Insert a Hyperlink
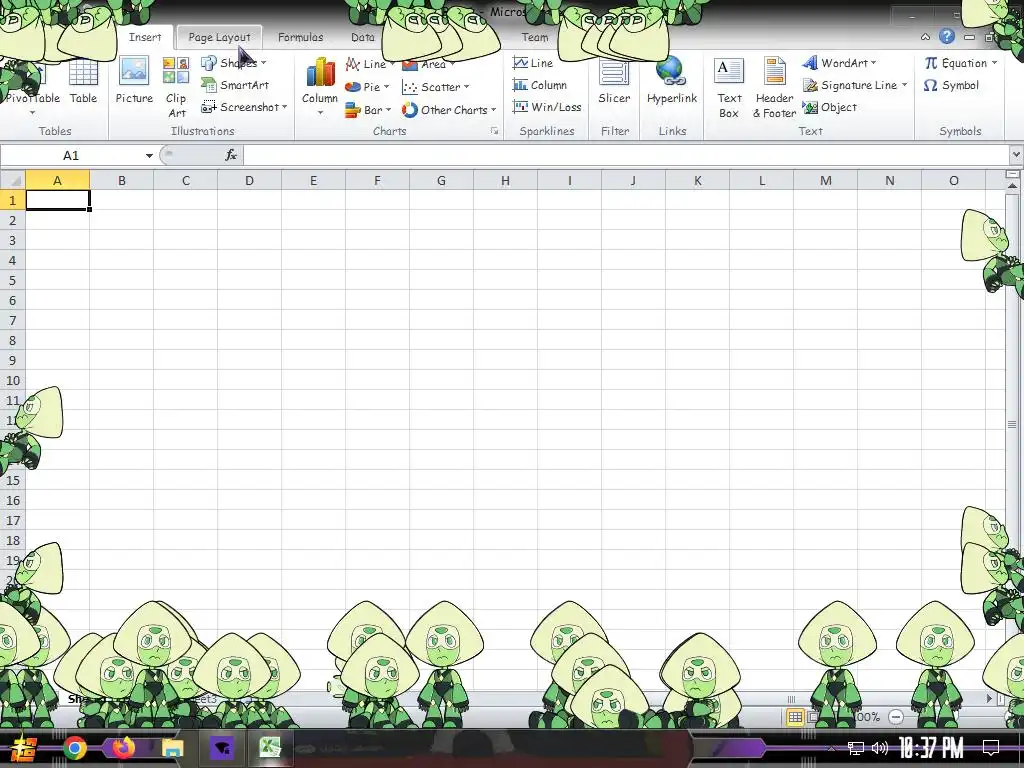1024x768 pixels. click(x=672, y=81)
